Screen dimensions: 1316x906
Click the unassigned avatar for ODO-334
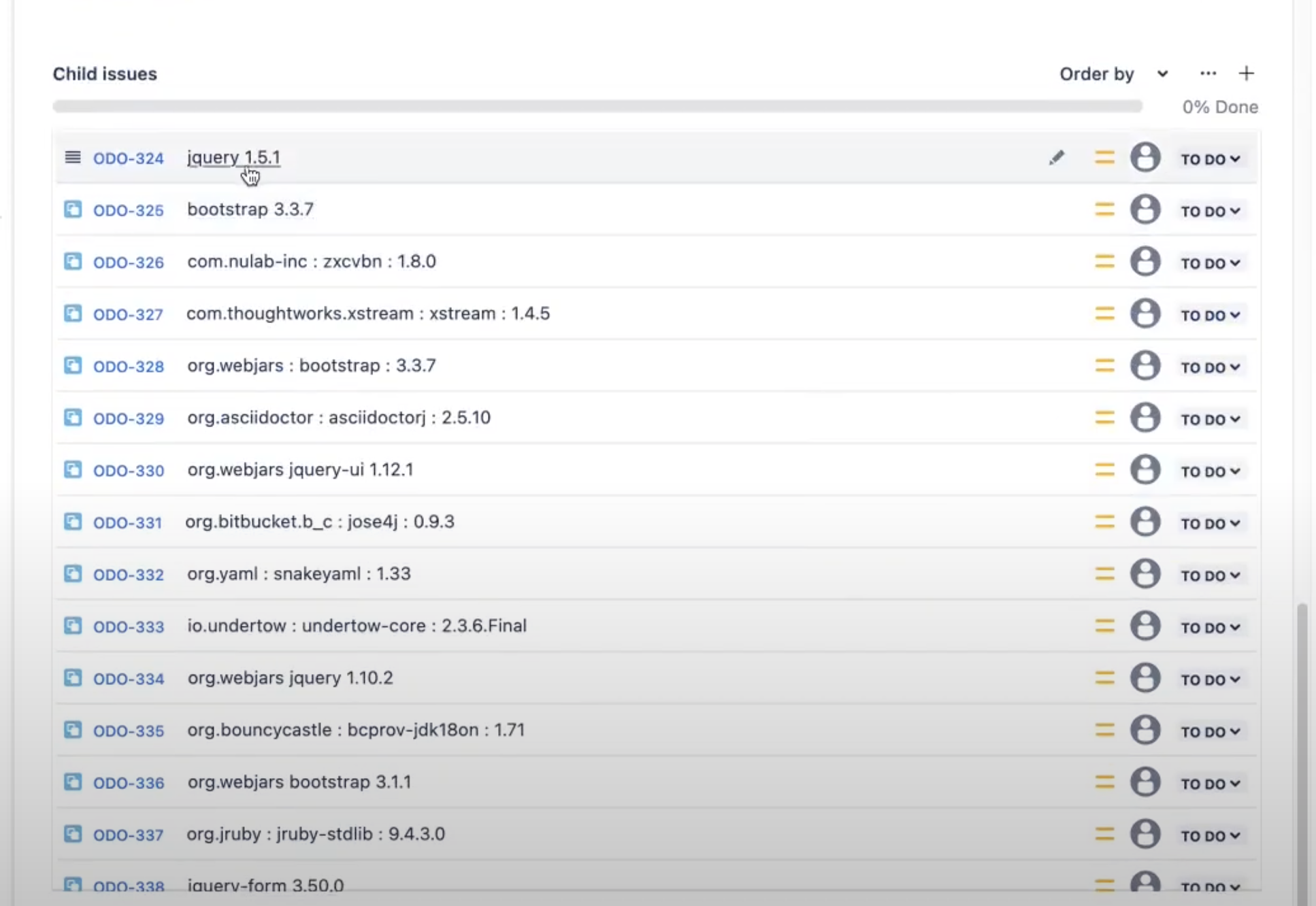click(1145, 678)
